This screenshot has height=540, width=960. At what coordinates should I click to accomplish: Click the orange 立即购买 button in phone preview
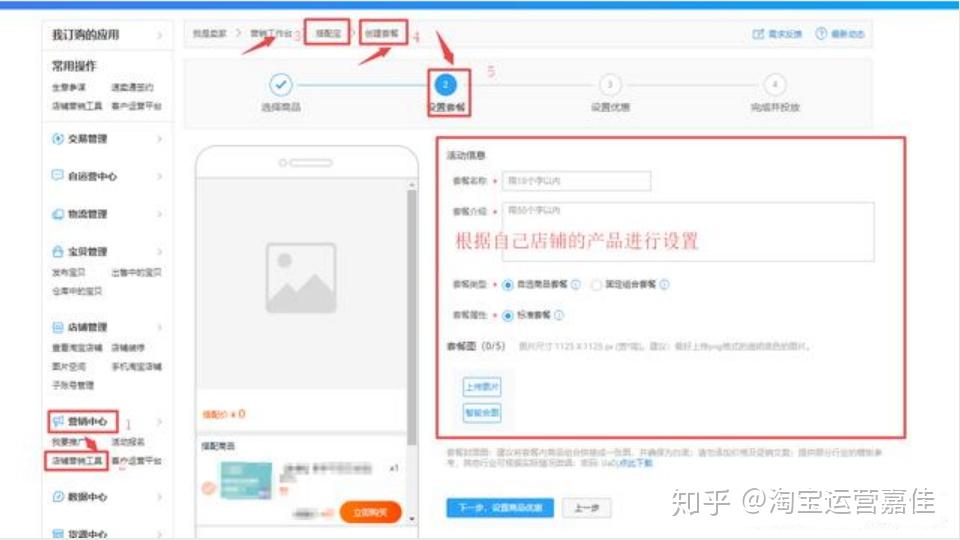click(370, 512)
